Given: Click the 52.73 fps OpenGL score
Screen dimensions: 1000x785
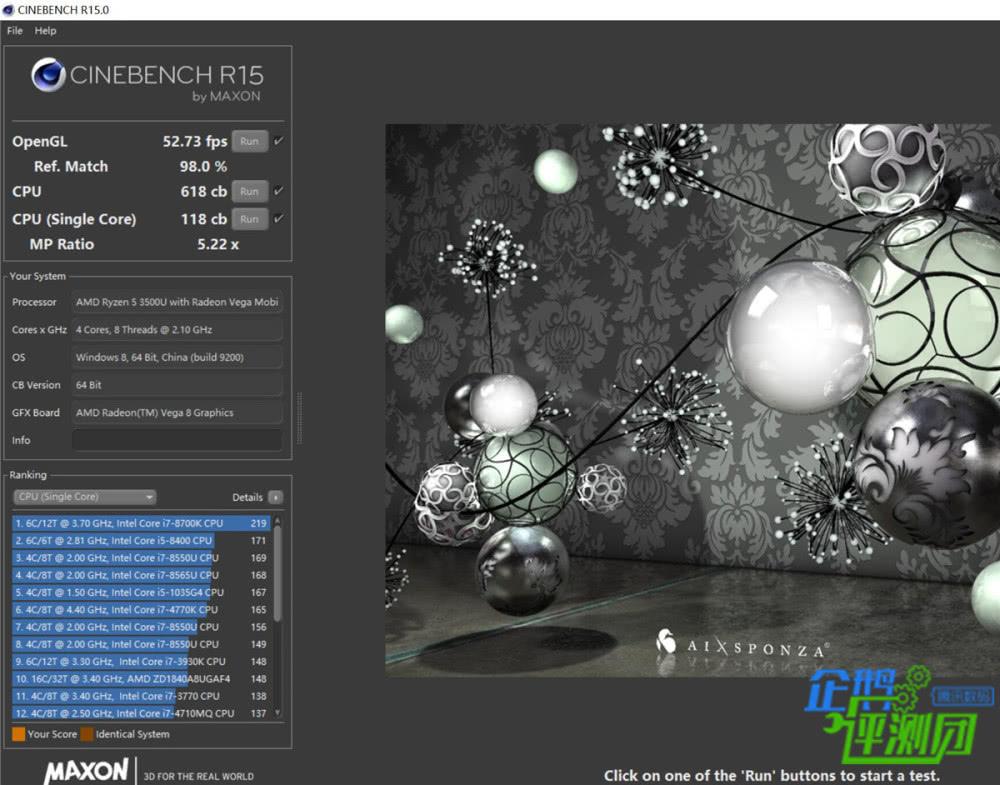Looking at the screenshot, I should pos(195,141).
